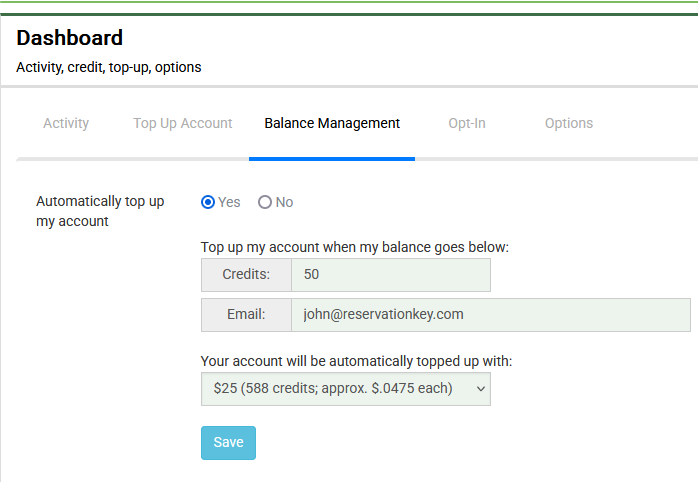
Task: Switch to the Activity tab
Action: pos(66,123)
